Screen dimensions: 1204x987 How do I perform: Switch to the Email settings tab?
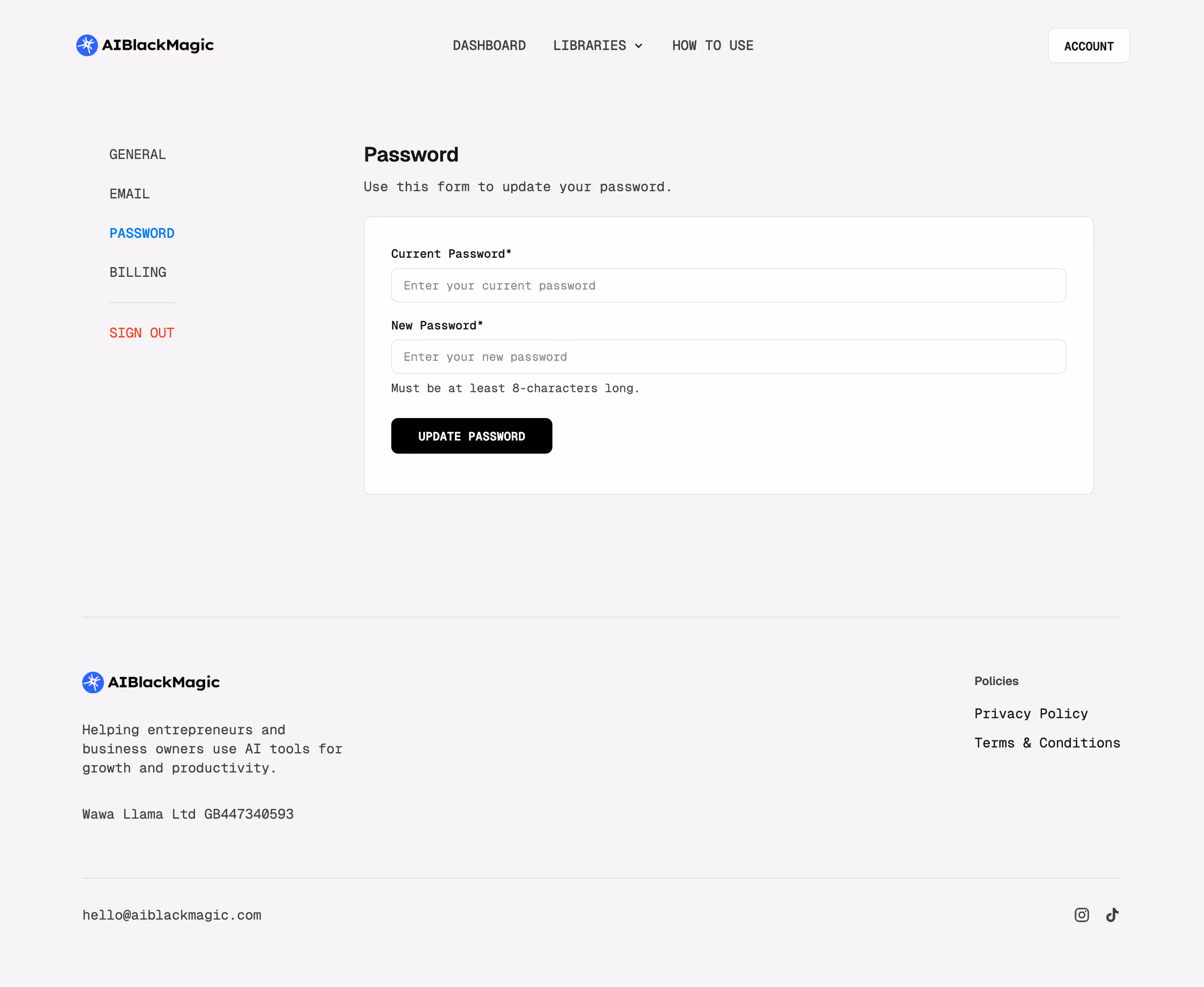[x=130, y=194]
